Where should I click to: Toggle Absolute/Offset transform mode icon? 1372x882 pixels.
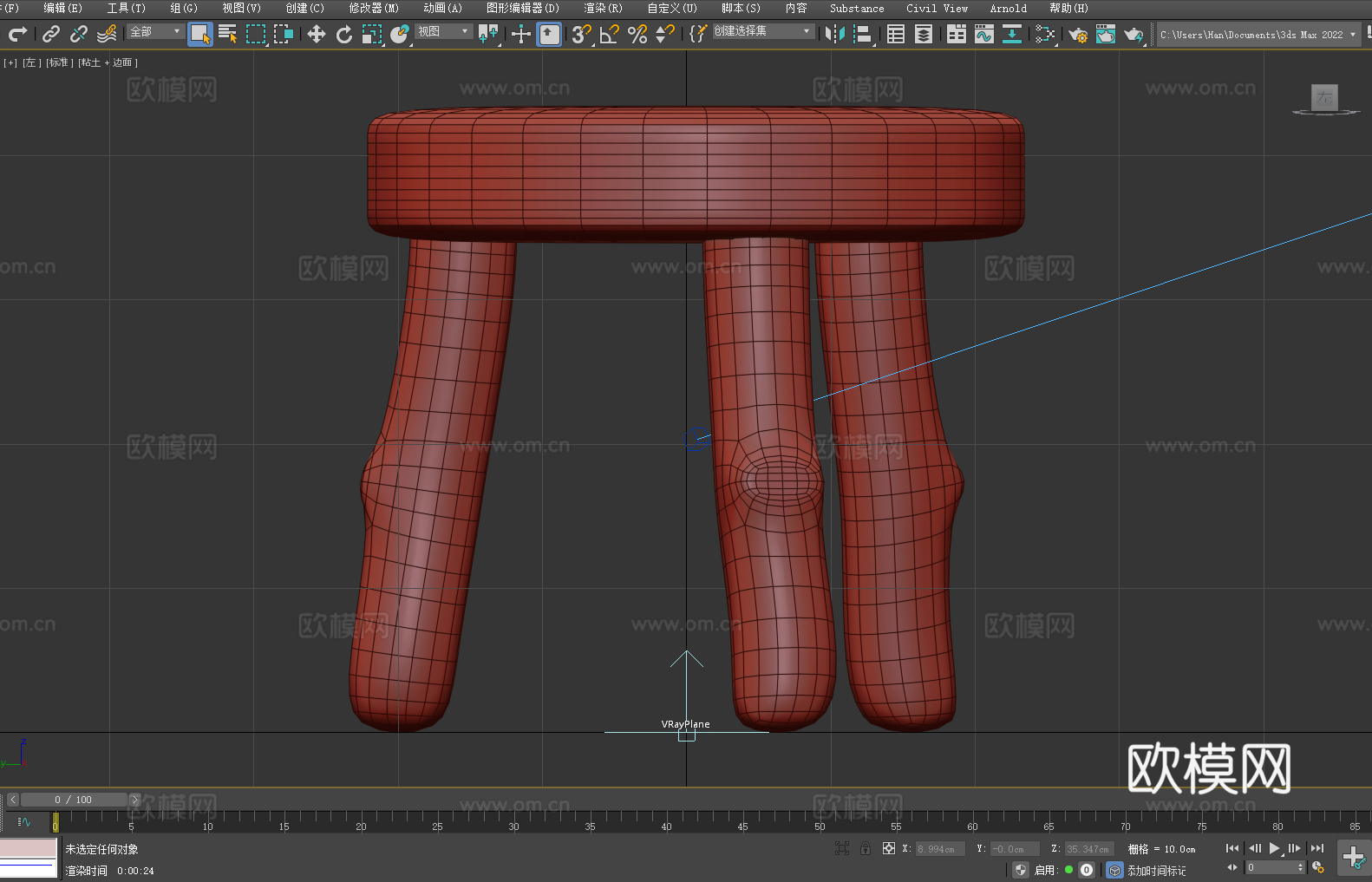pyautogui.click(x=888, y=848)
